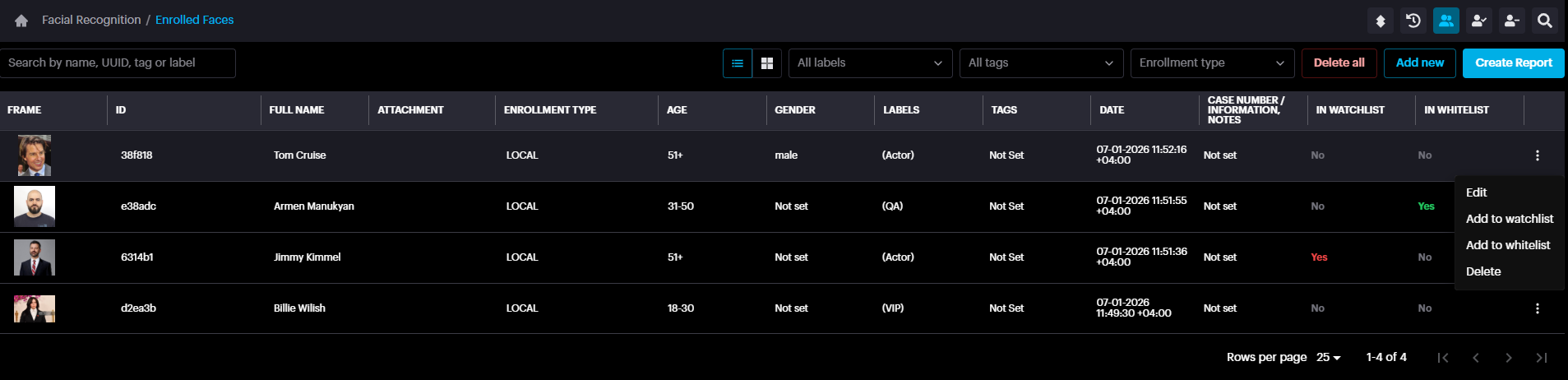The image size is (1568, 380).
Task: Select the enrolled faces group icon
Action: click(x=1445, y=21)
